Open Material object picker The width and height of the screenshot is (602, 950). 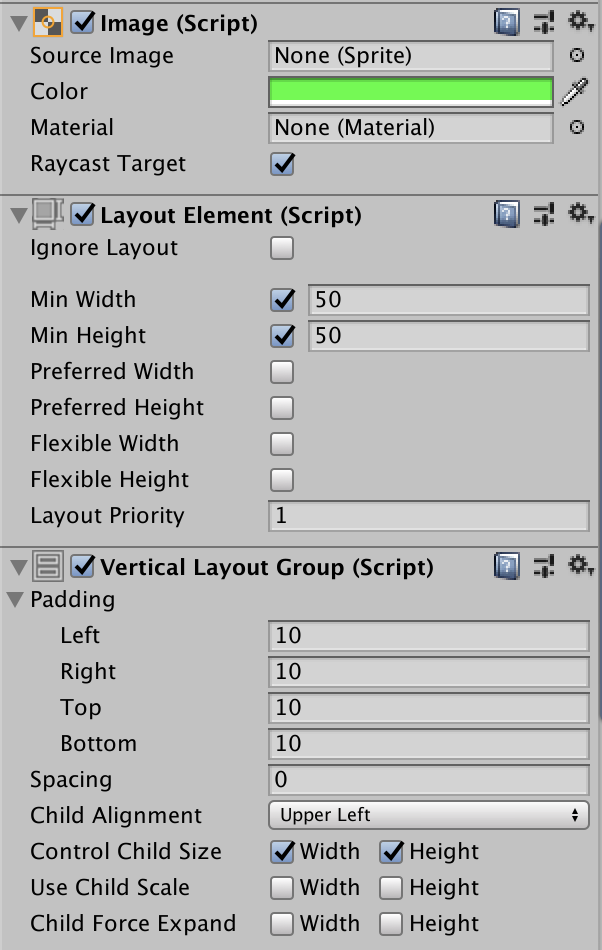[577, 128]
